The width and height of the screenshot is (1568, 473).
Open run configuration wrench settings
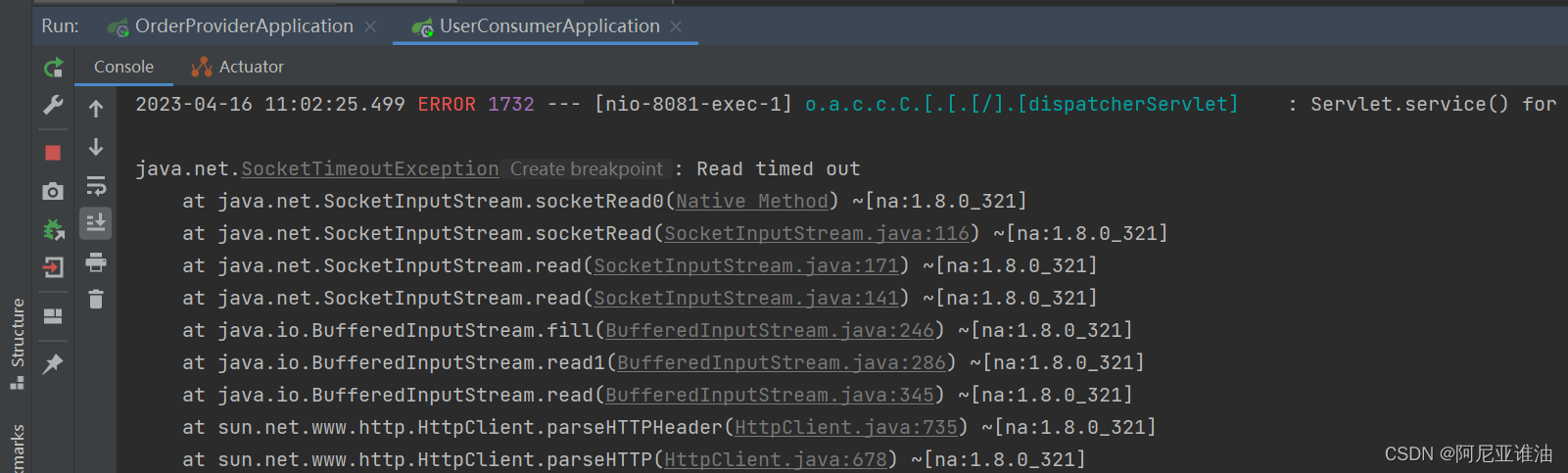point(54,105)
